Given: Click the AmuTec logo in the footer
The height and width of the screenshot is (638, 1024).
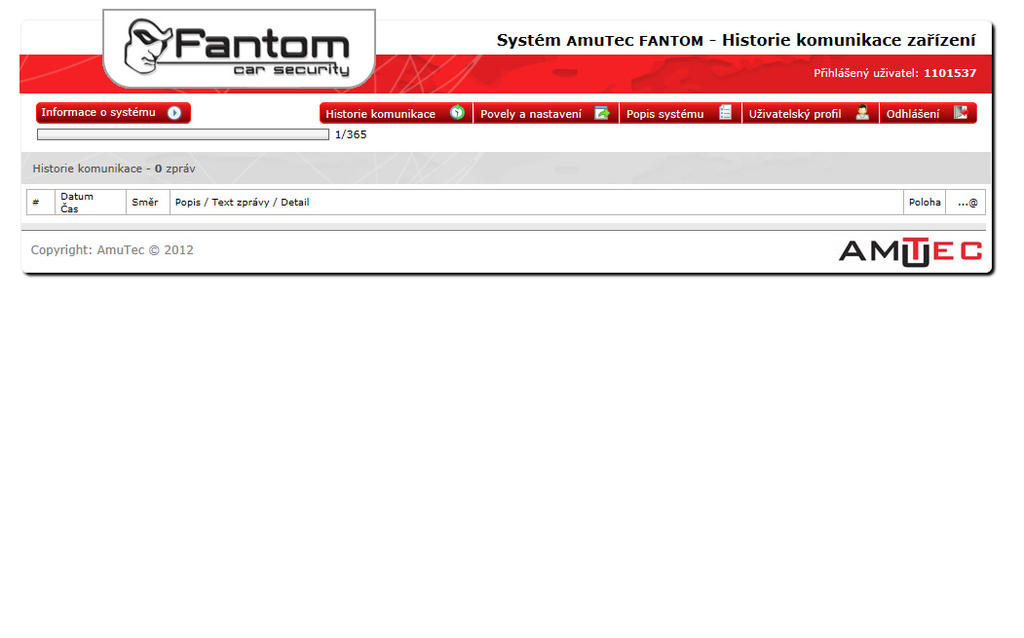Looking at the screenshot, I should click(x=910, y=251).
